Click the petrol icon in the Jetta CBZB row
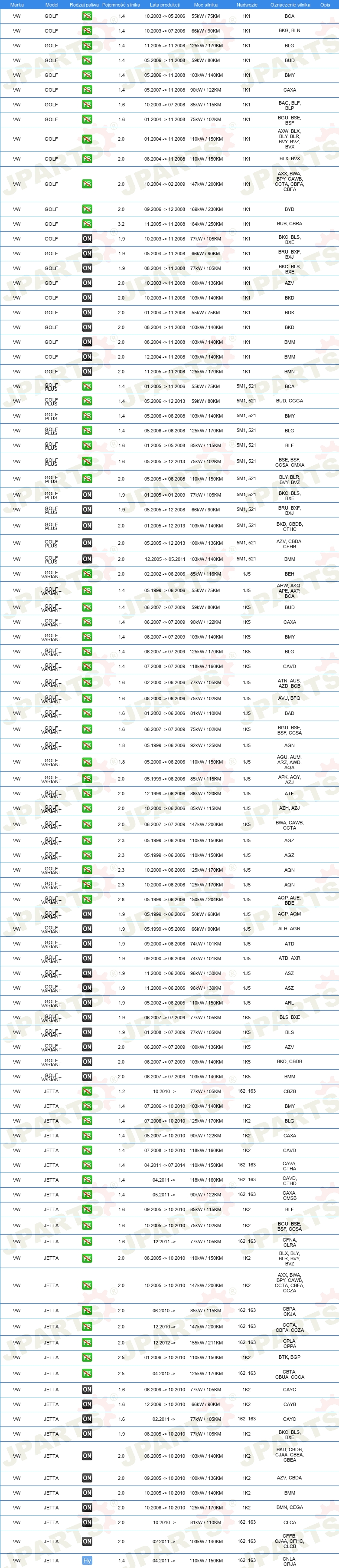Screen dimensions: 339x1568 click(x=87, y=1091)
